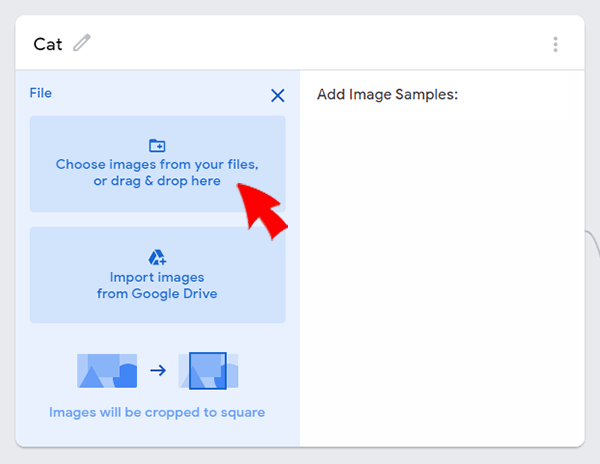Click the connector curve at card edge
The height and width of the screenshot is (464, 600).
tap(592, 243)
